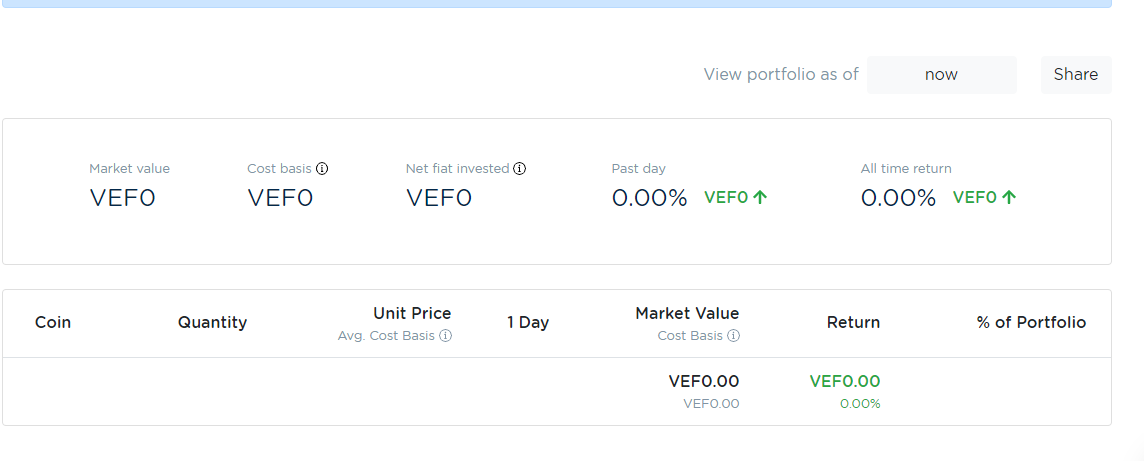Image resolution: width=1144 pixels, height=461 pixels.
Task: Click the 1 Day column header
Action: (x=528, y=322)
